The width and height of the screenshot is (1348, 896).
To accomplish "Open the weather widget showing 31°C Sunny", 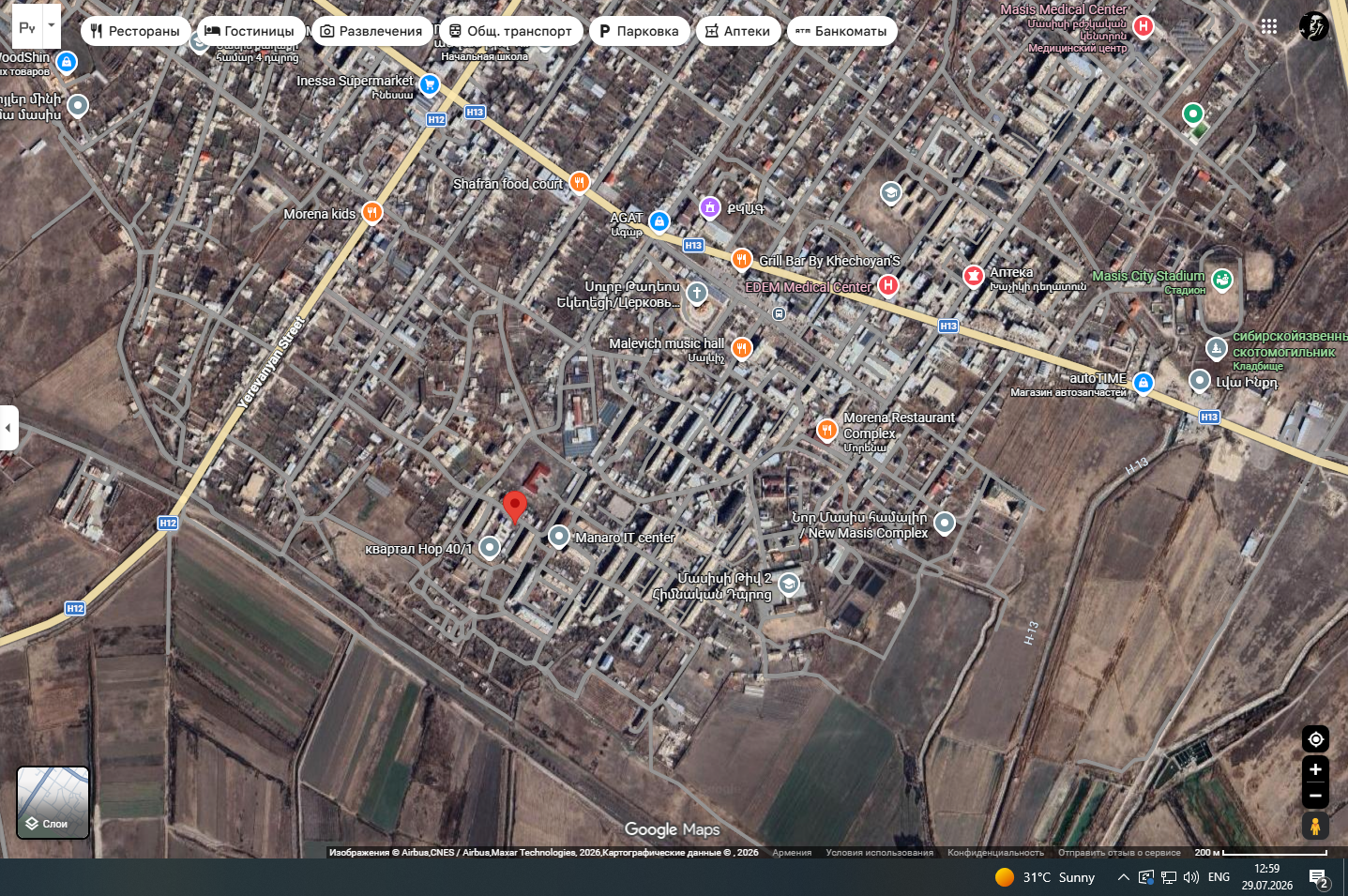I will [1045, 877].
